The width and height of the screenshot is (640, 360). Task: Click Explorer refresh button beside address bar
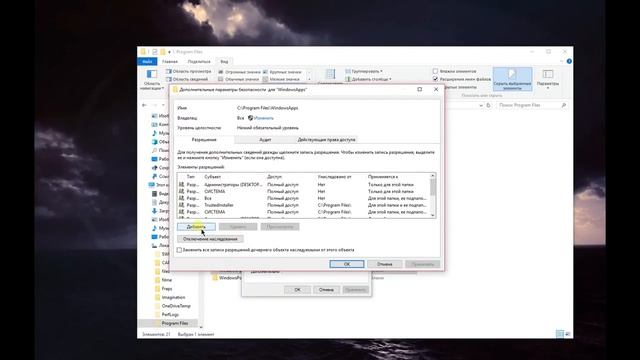[x=488, y=105]
